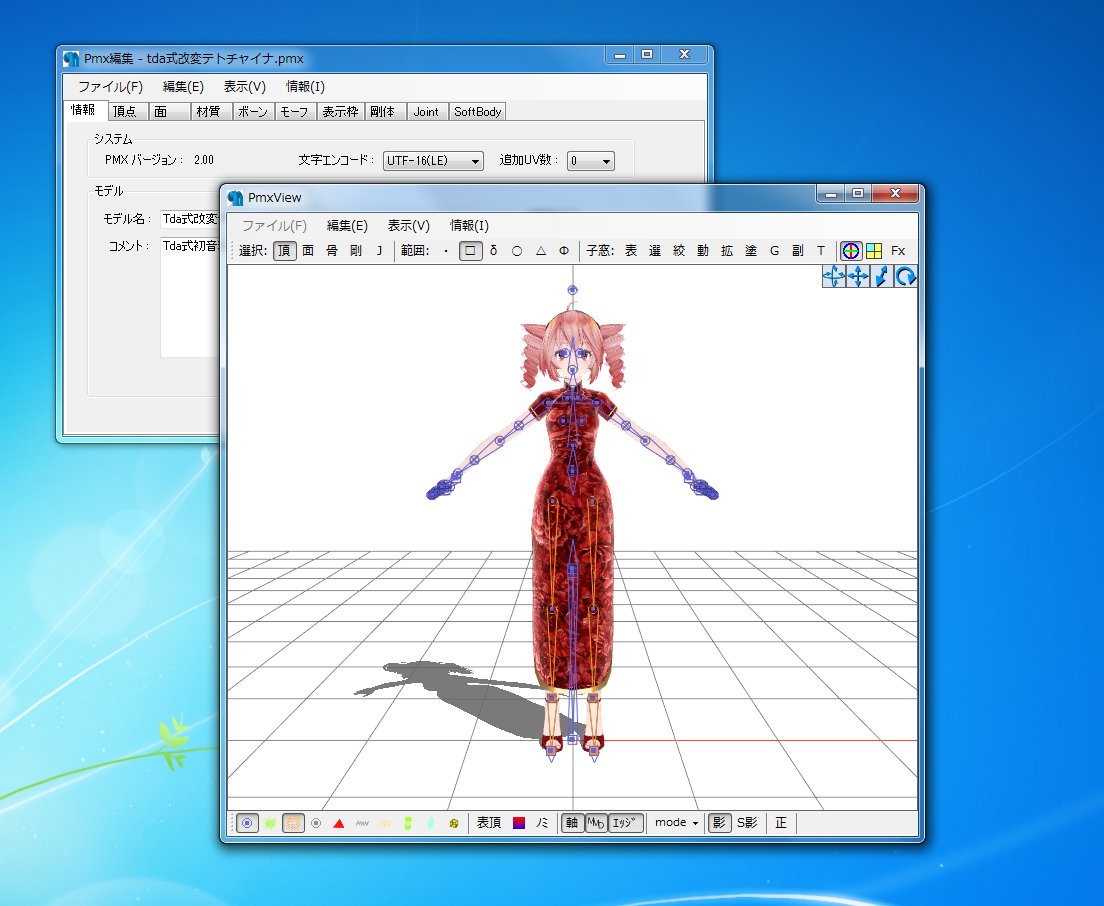Click the yellow joint sphere icon

coord(454,822)
